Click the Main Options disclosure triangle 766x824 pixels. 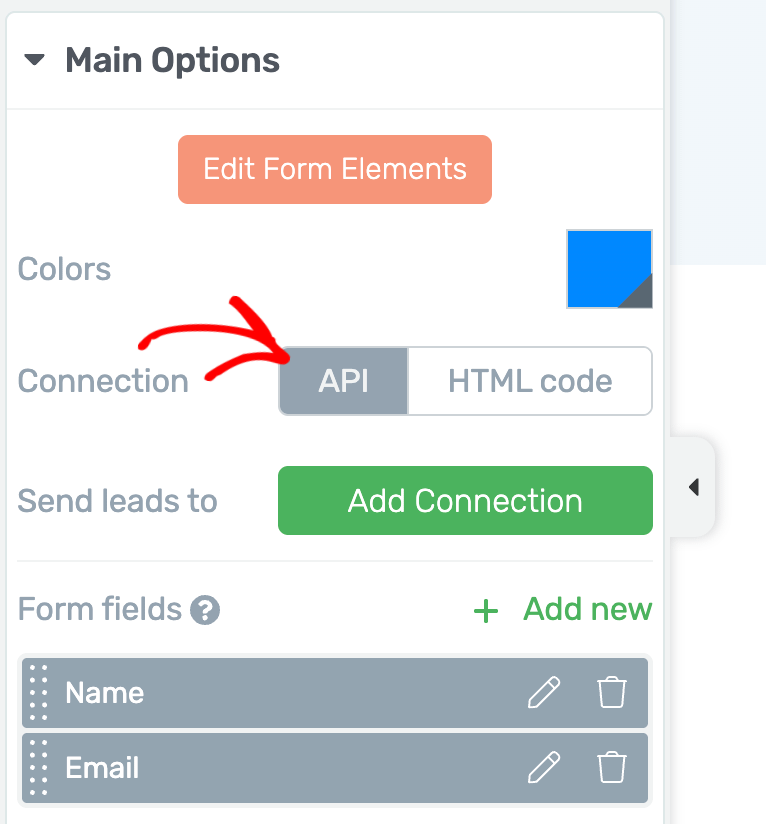tap(37, 60)
